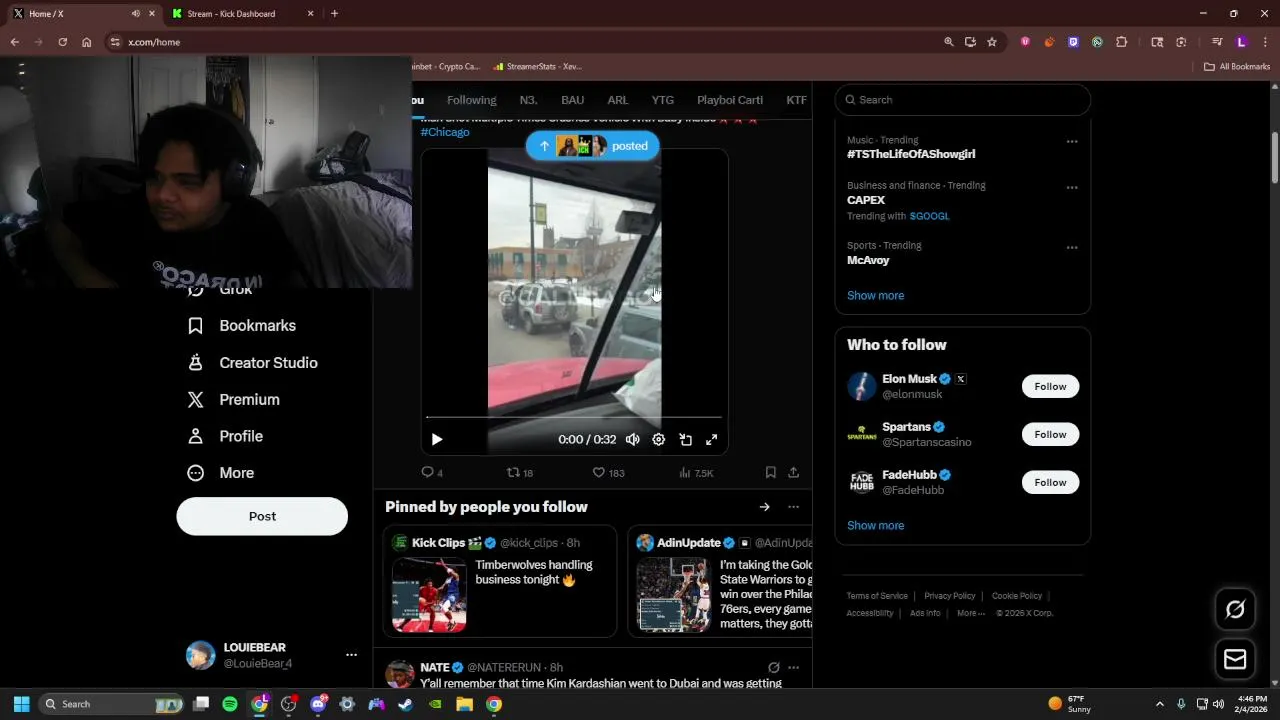This screenshot has height=720, width=1280.
Task: Open Spotify from the taskbar
Action: (x=230, y=704)
